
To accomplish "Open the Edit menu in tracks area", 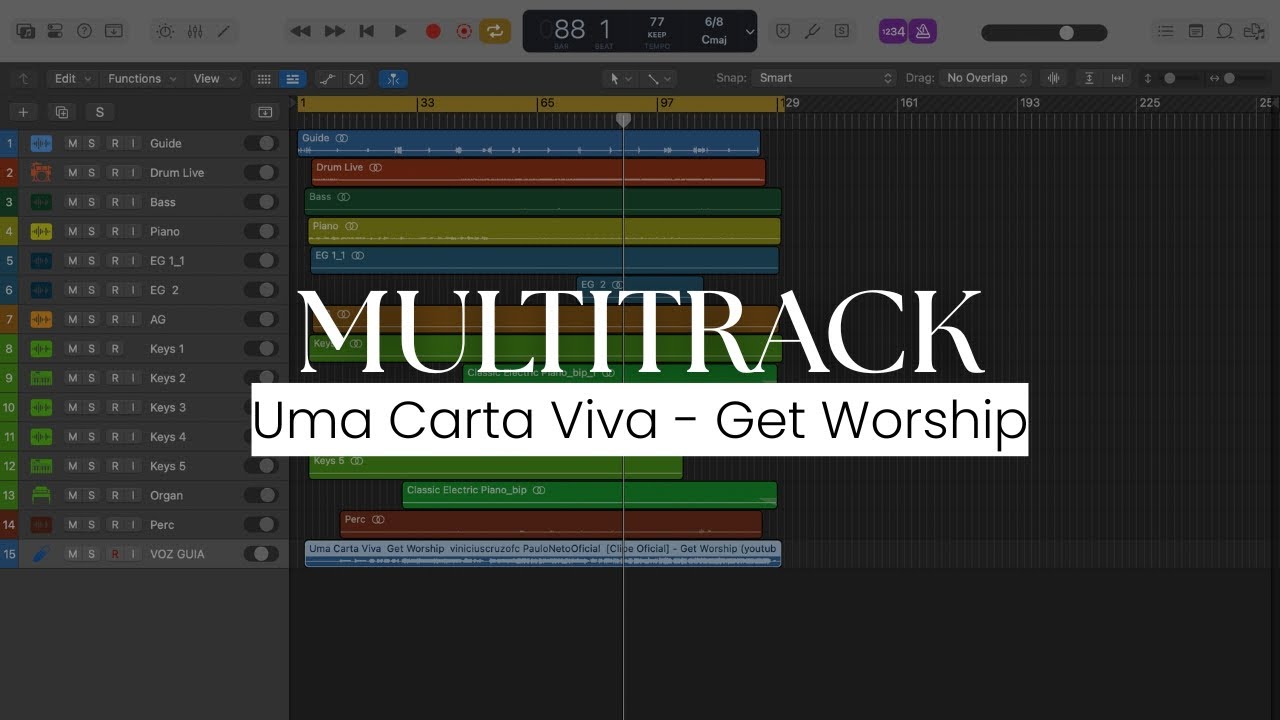I will [x=71, y=78].
